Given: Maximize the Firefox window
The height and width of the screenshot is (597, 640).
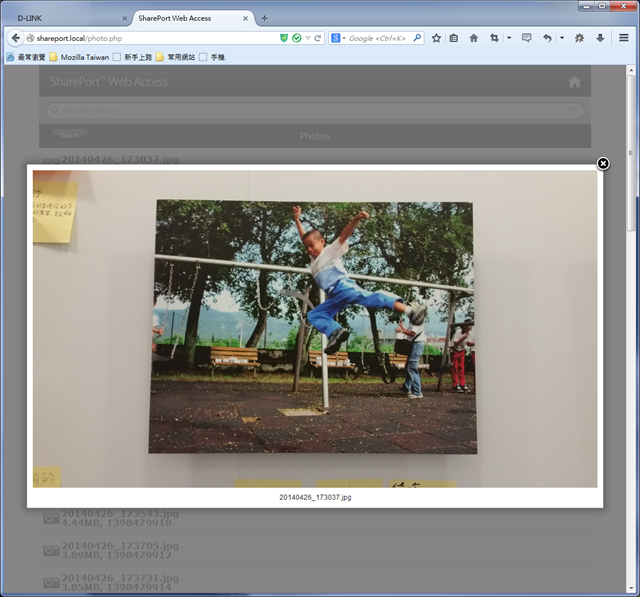Looking at the screenshot, I should pyautogui.click(x=602, y=6).
